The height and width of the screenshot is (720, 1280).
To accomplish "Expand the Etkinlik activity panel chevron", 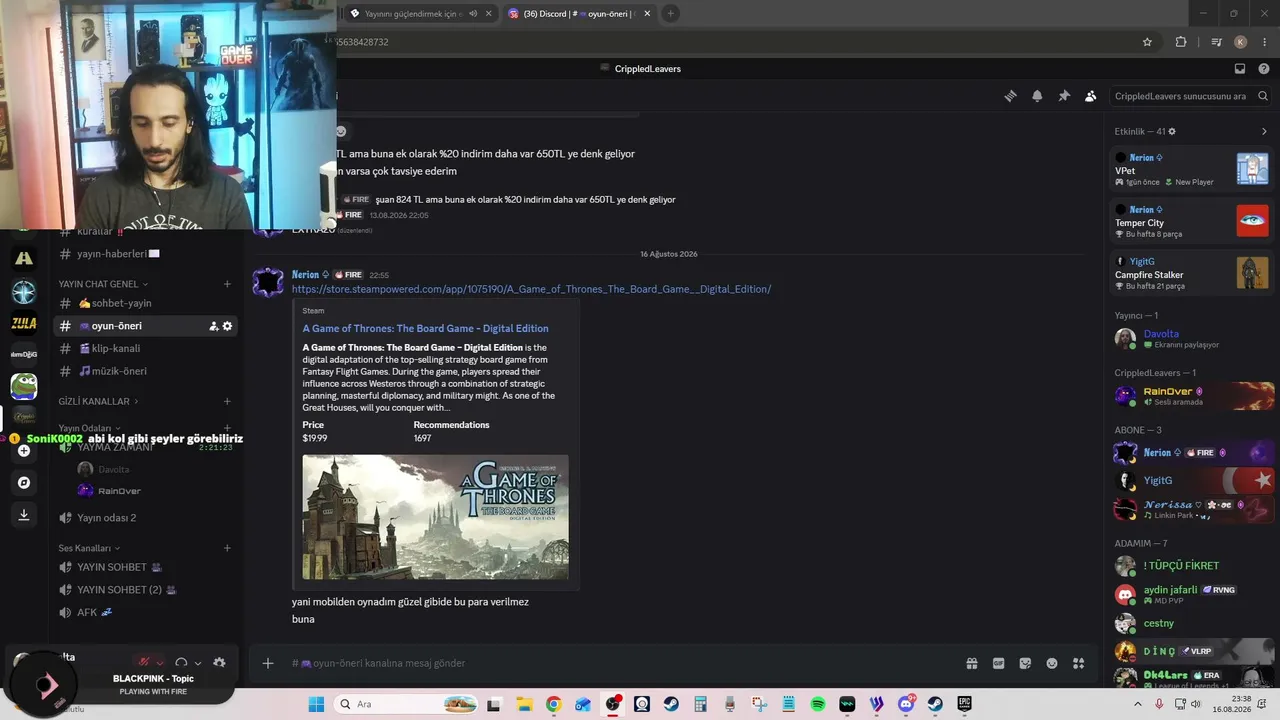I will (1264, 131).
